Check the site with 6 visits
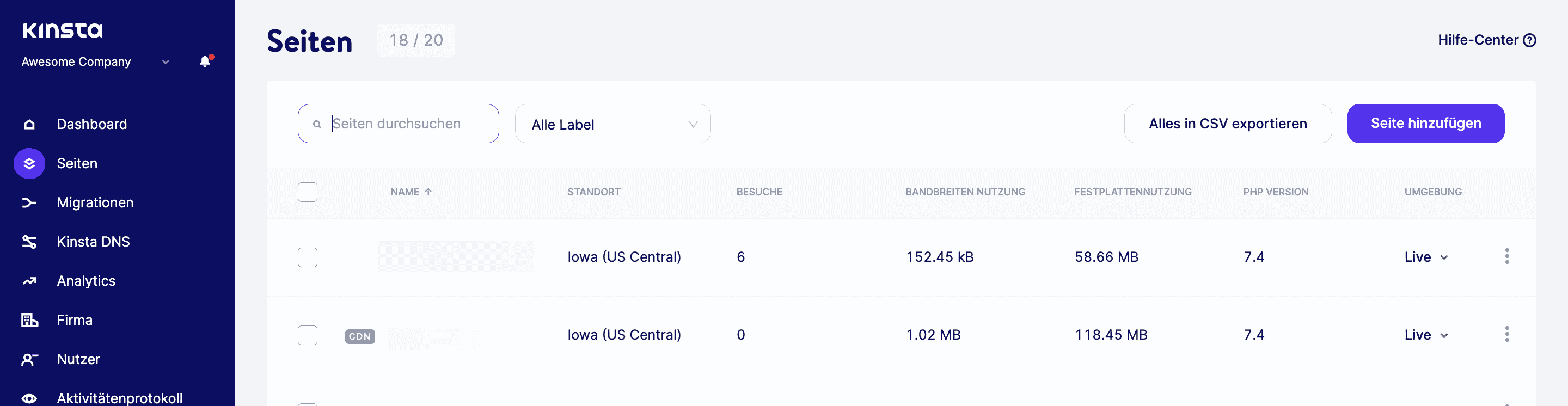The height and width of the screenshot is (406, 1568). [308, 257]
